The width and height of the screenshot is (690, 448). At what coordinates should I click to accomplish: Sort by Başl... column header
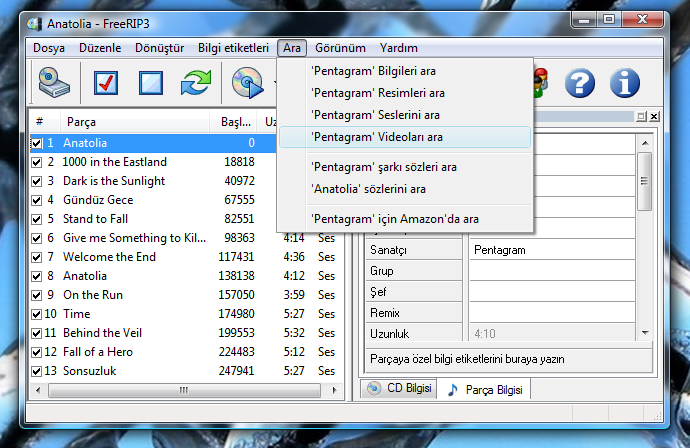click(233, 121)
